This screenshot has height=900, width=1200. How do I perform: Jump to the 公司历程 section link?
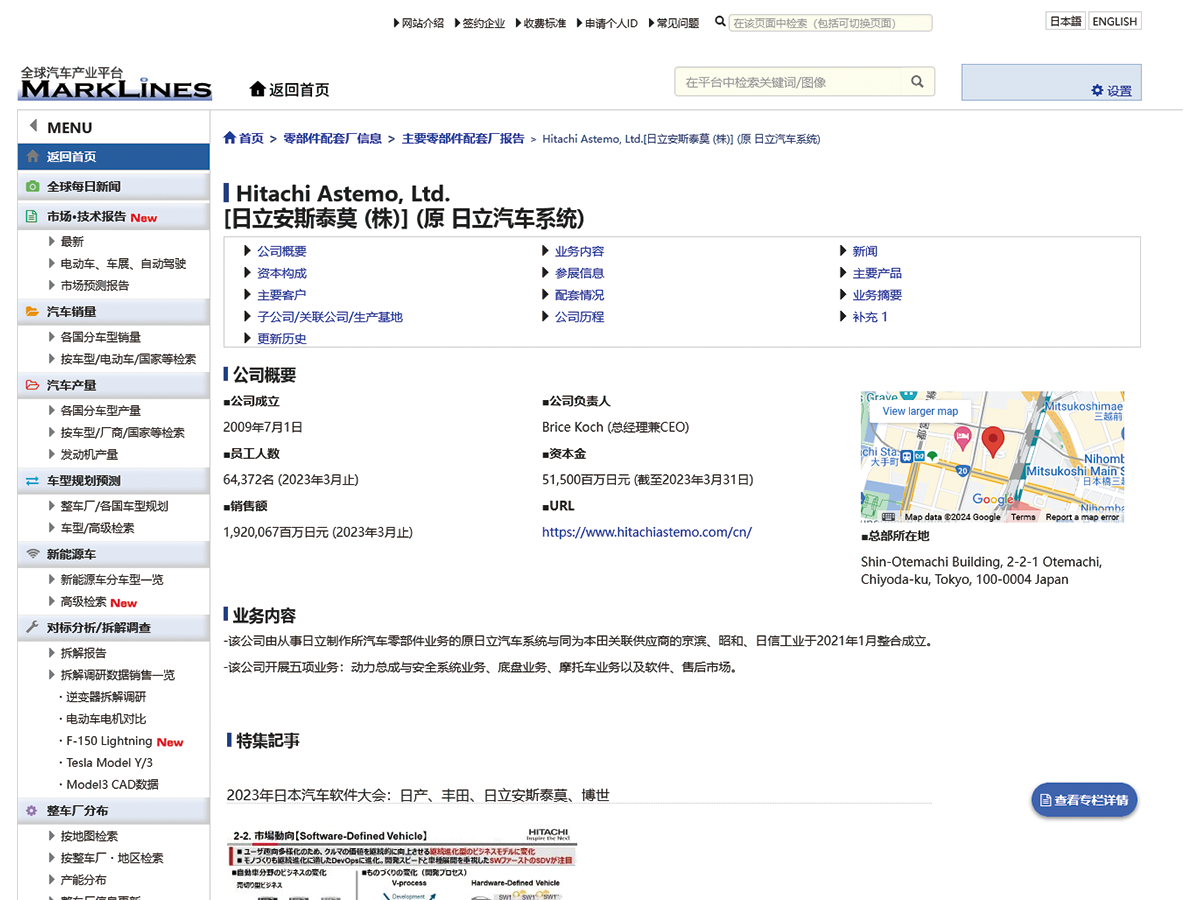tap(580, 317)
